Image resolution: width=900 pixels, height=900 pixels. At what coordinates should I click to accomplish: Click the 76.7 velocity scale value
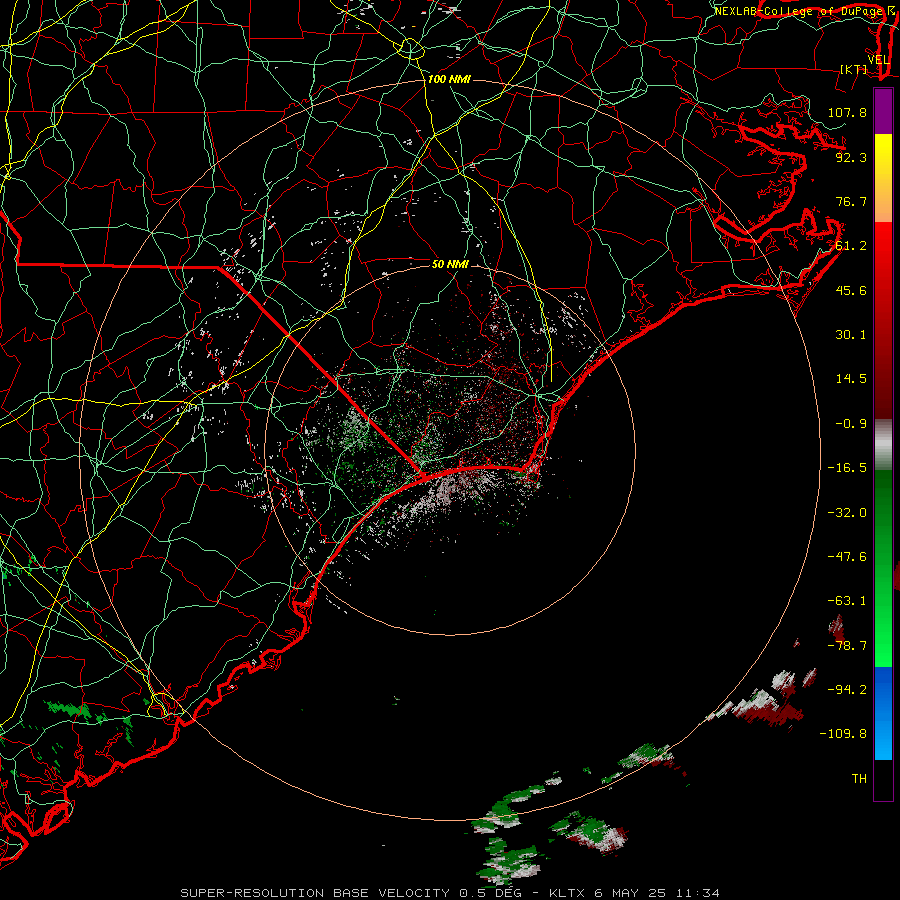coord(851,201)
